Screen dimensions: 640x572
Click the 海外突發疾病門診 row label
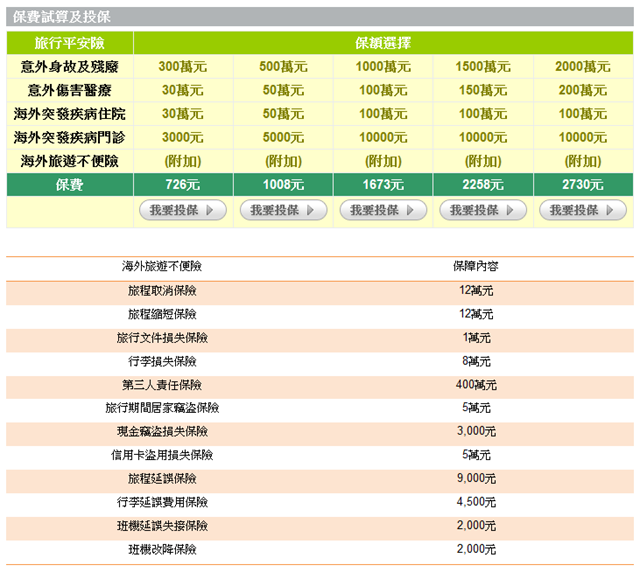click(x=70, y=138)
